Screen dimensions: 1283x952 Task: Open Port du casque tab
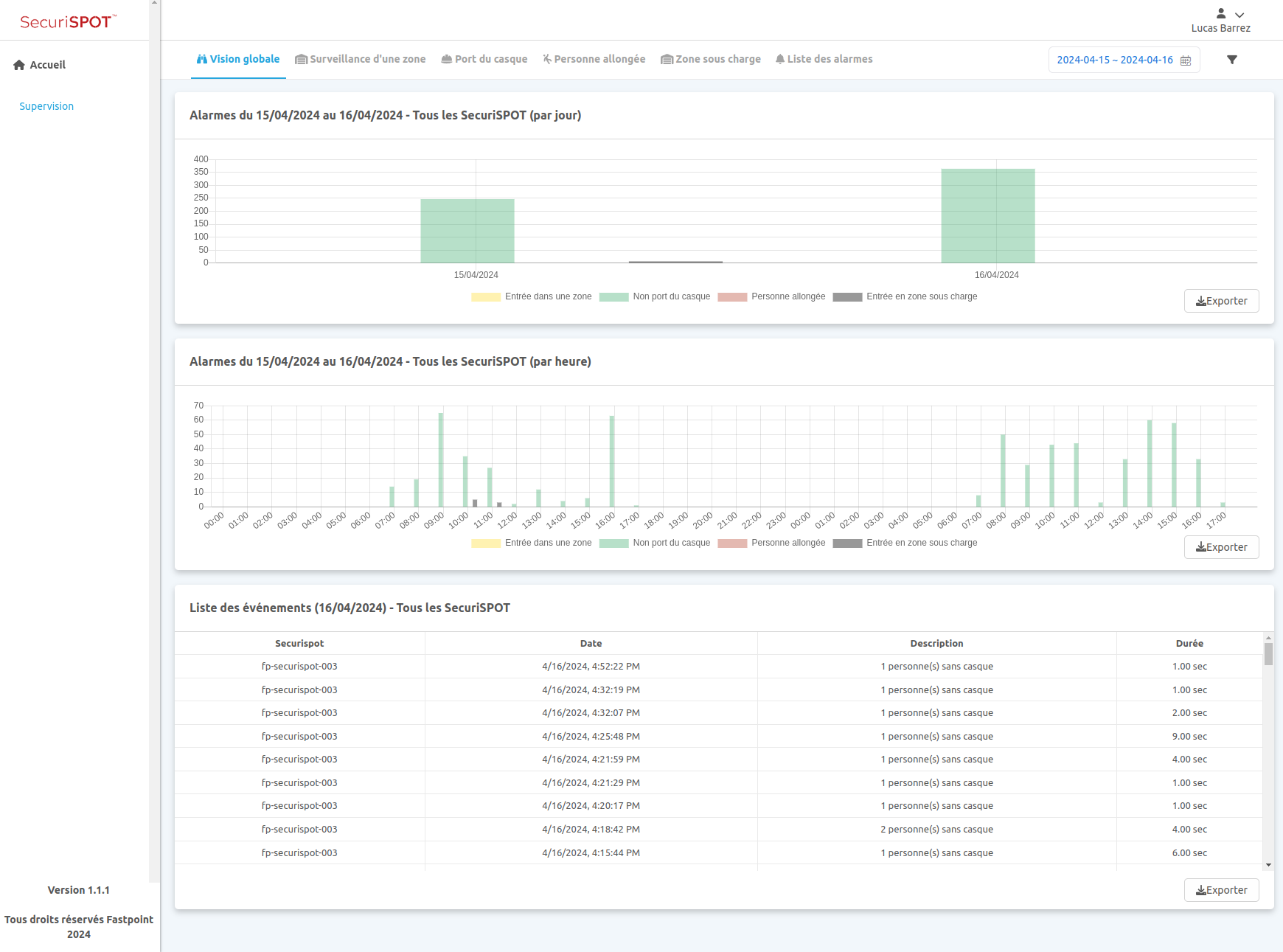484,59
